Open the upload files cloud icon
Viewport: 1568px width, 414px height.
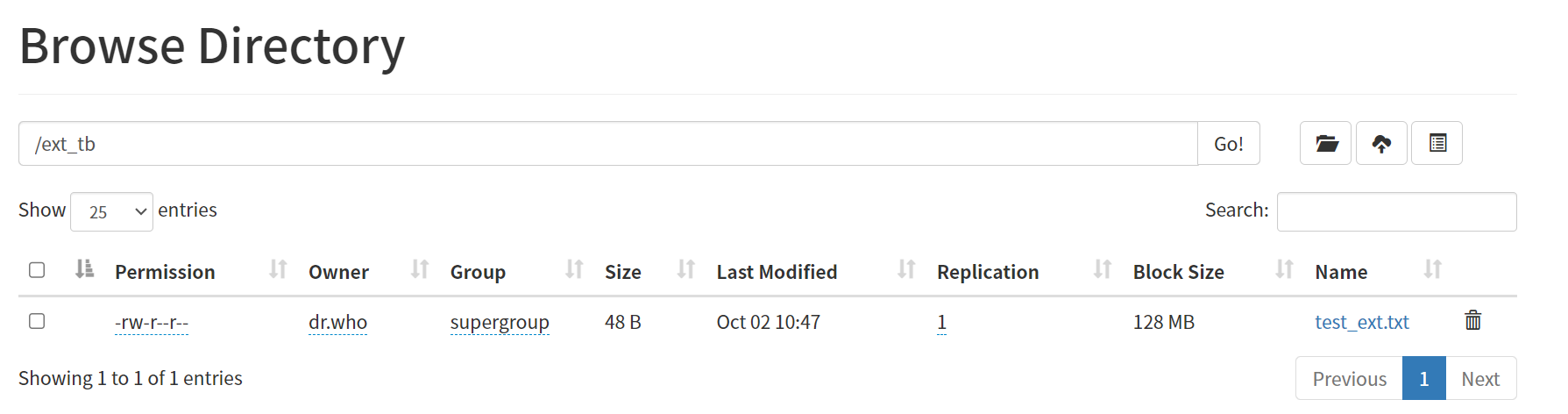click(1381, 143)
